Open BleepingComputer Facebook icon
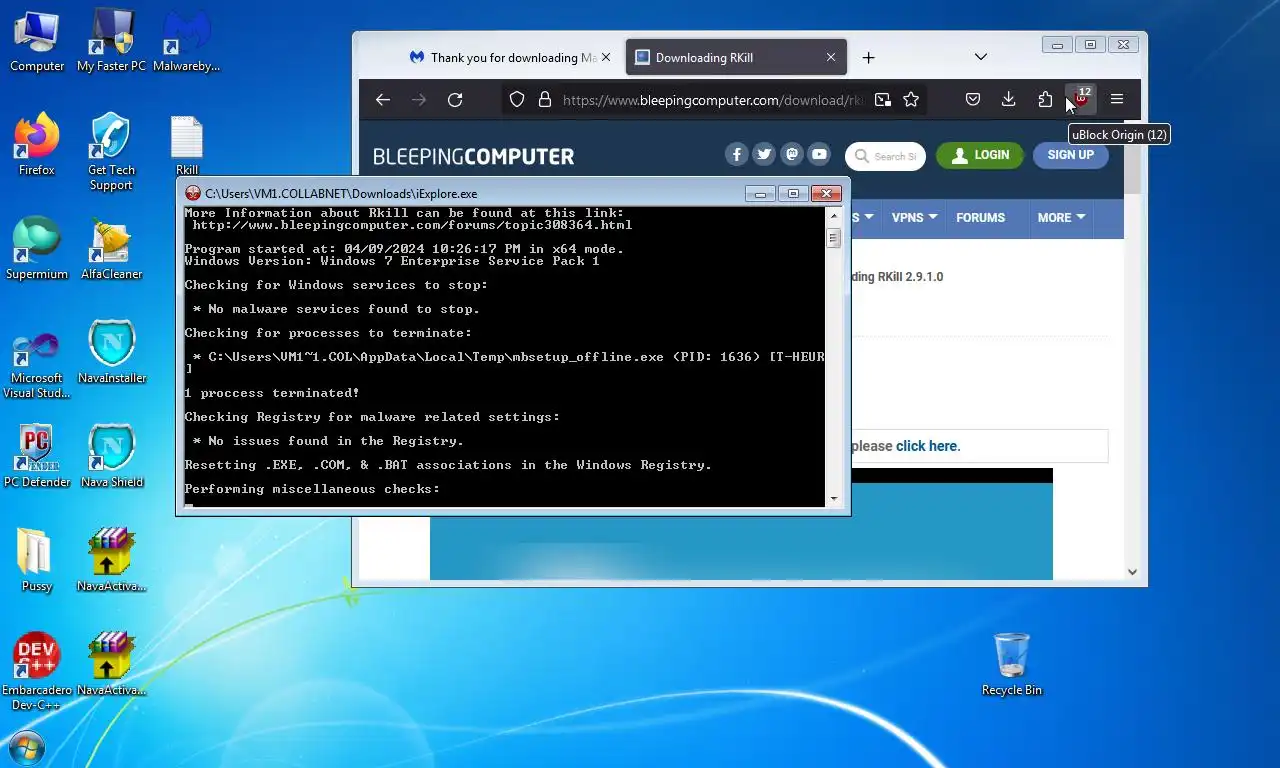 click(x=737, y=154)
